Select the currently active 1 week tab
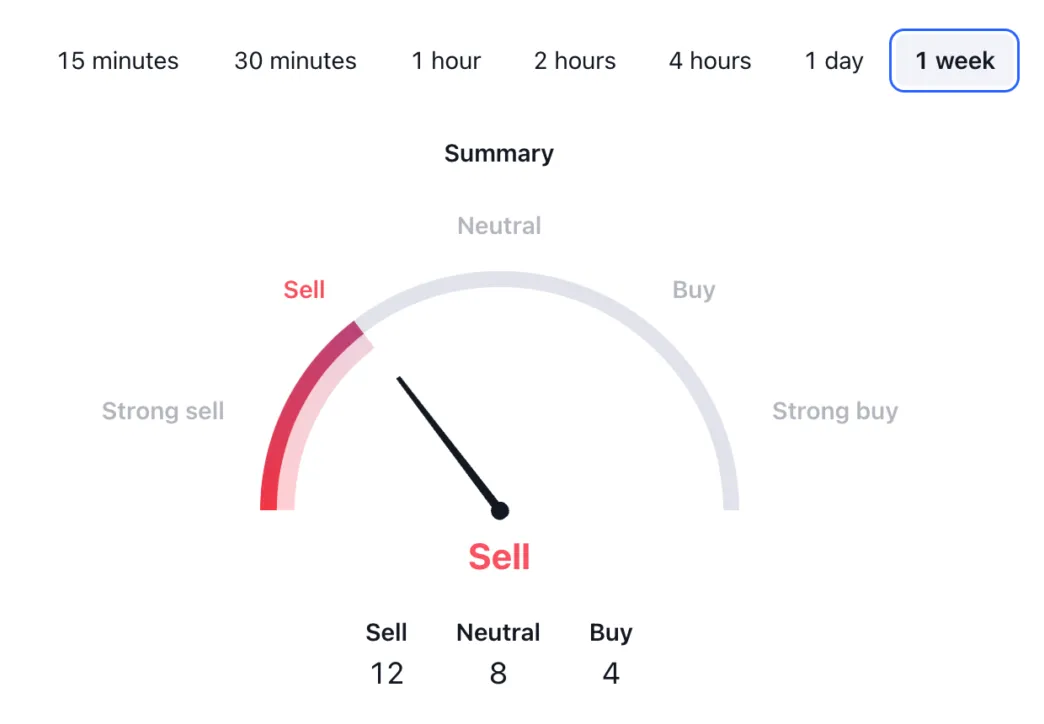This screenshot has width=1044, height=724. point(953,61)
